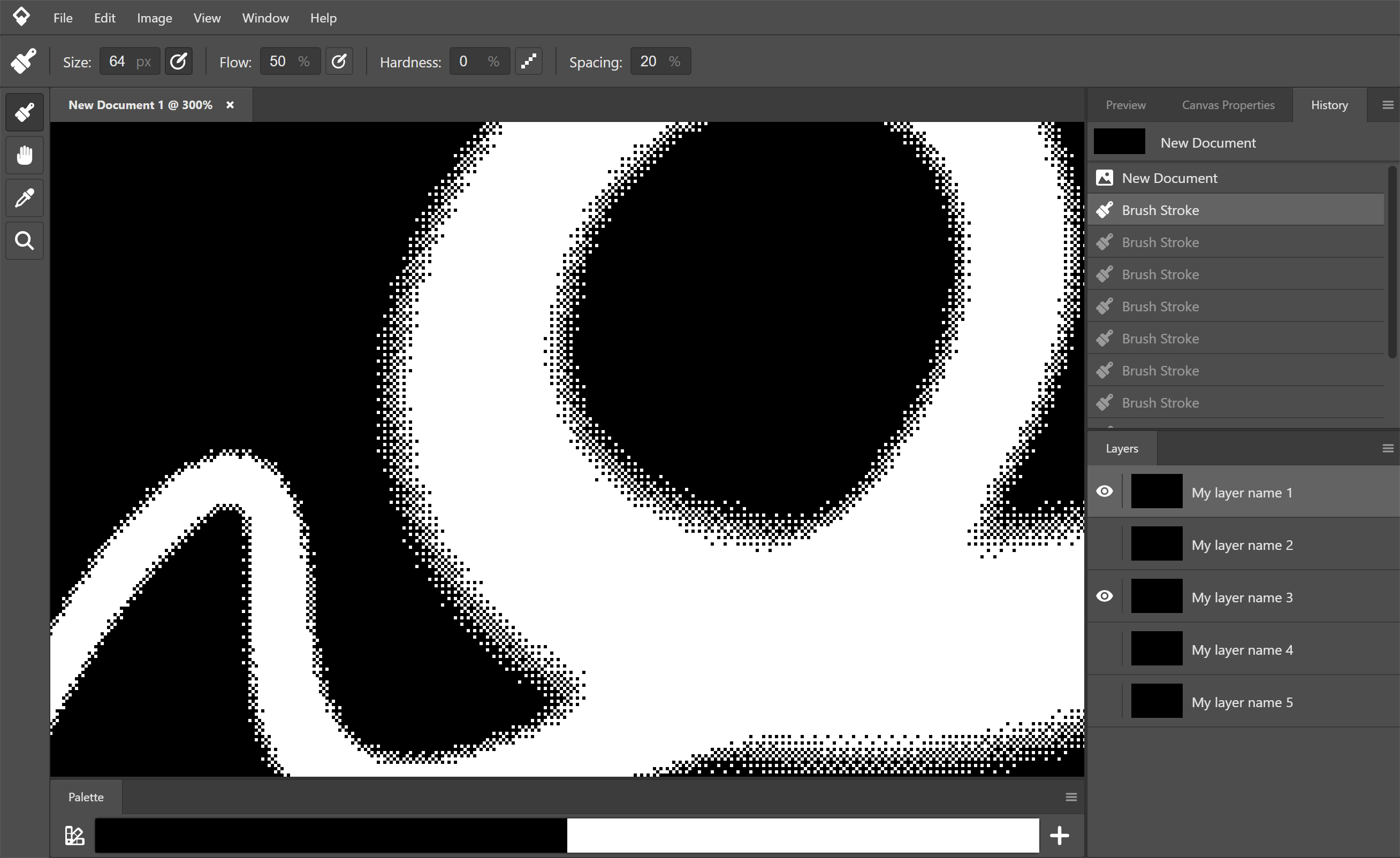Click the flow dynamics icon beside Flow
This screenshot has height=858, width=1400.
(x=339, y=61)
